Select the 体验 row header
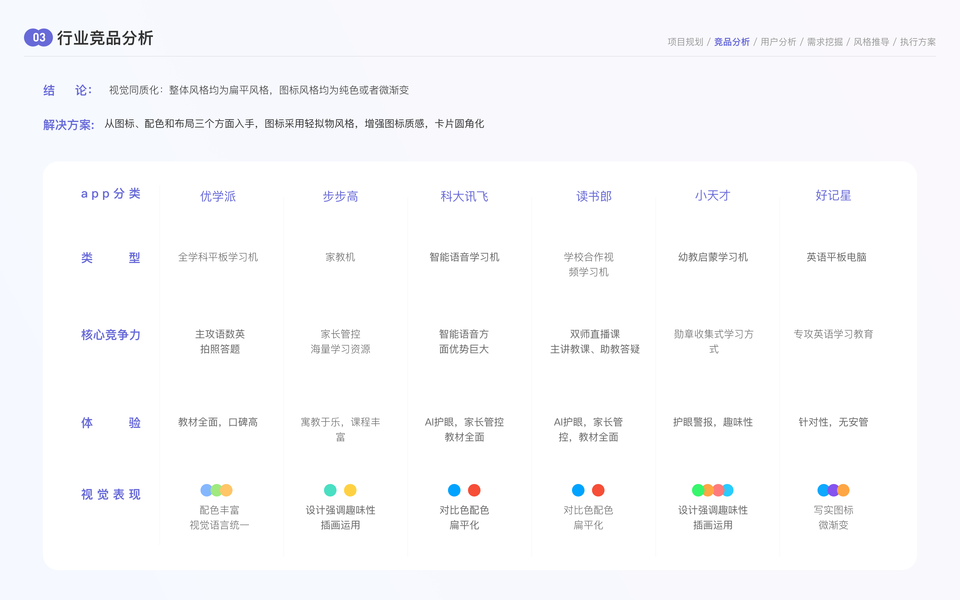The image size is (960, 600). click(x=111, y=422)
